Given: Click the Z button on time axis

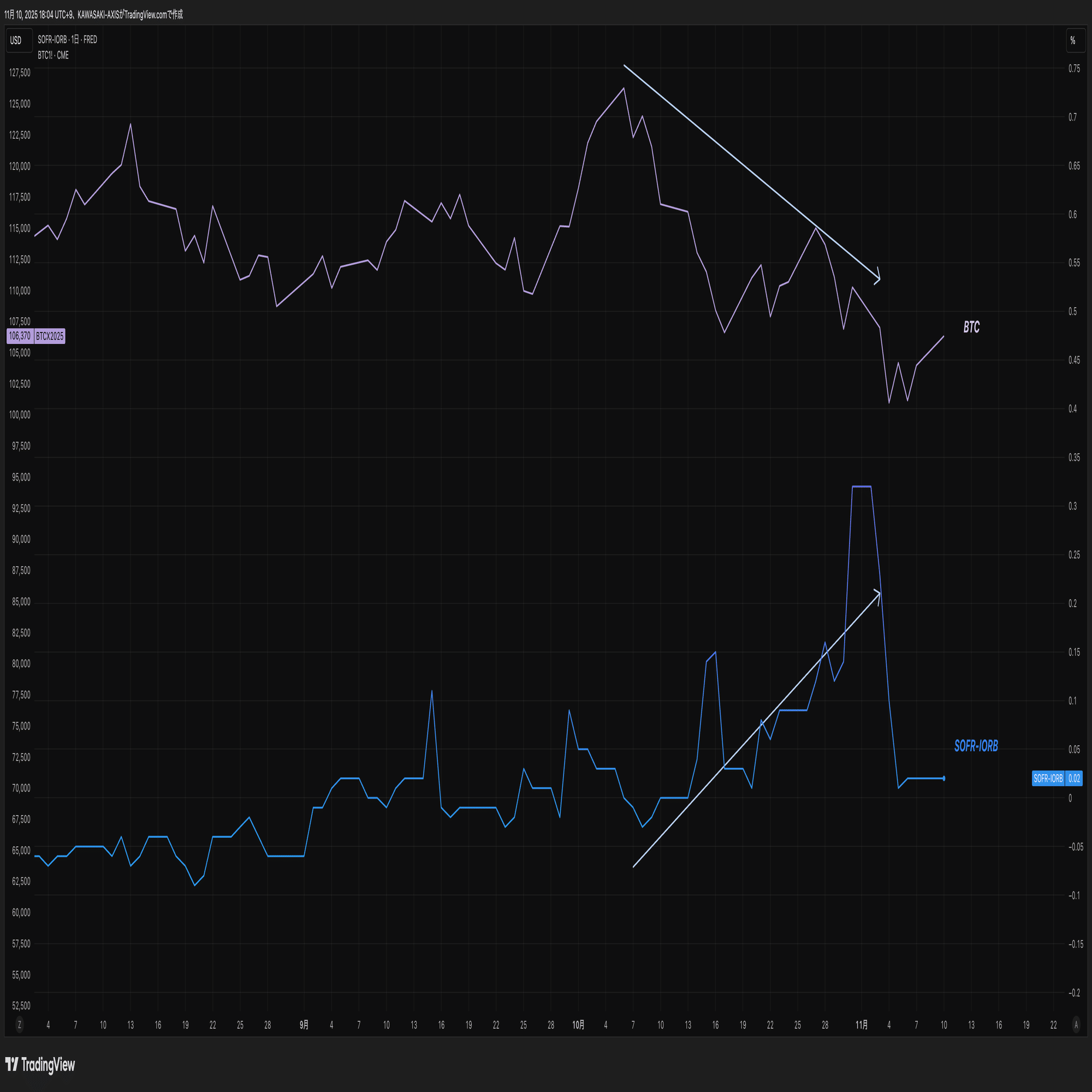Looking at the screenshot, I should coord(20,1024).
